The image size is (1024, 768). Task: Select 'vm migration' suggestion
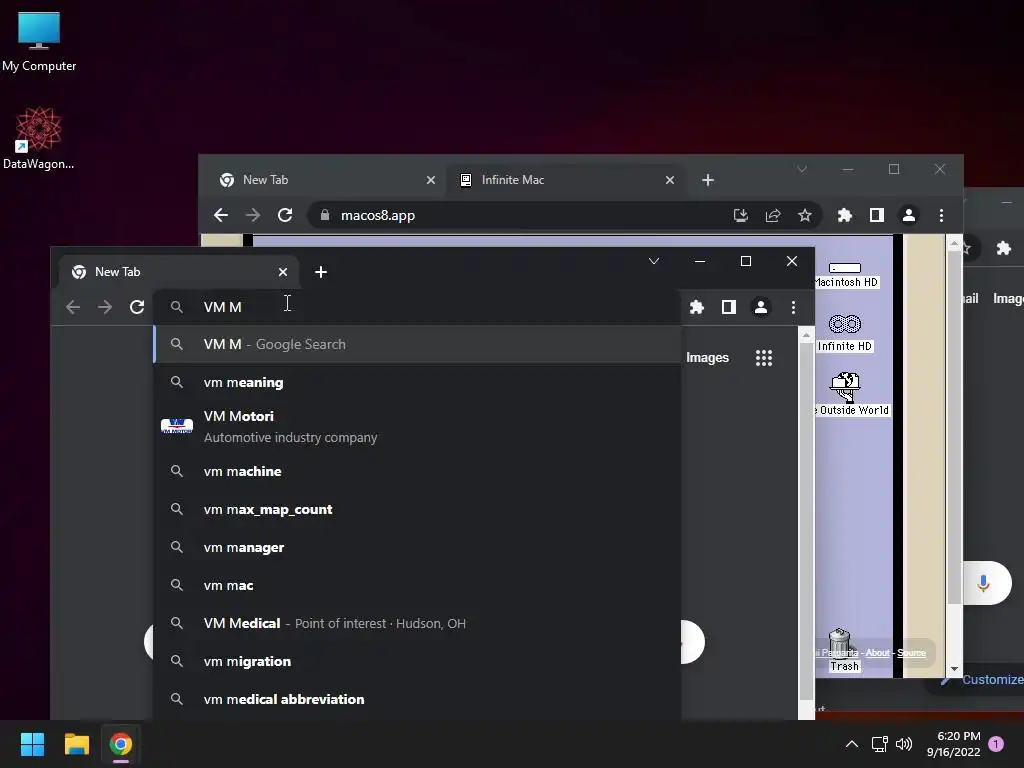418,661
